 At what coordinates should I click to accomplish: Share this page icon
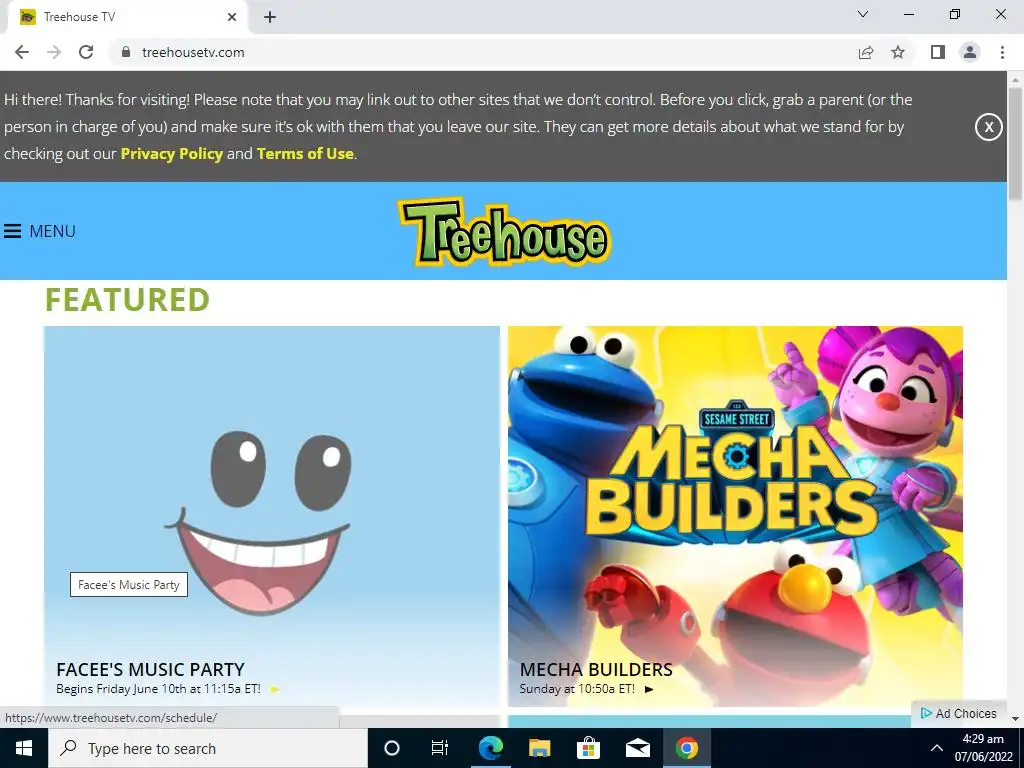click(x=866, y=52)
